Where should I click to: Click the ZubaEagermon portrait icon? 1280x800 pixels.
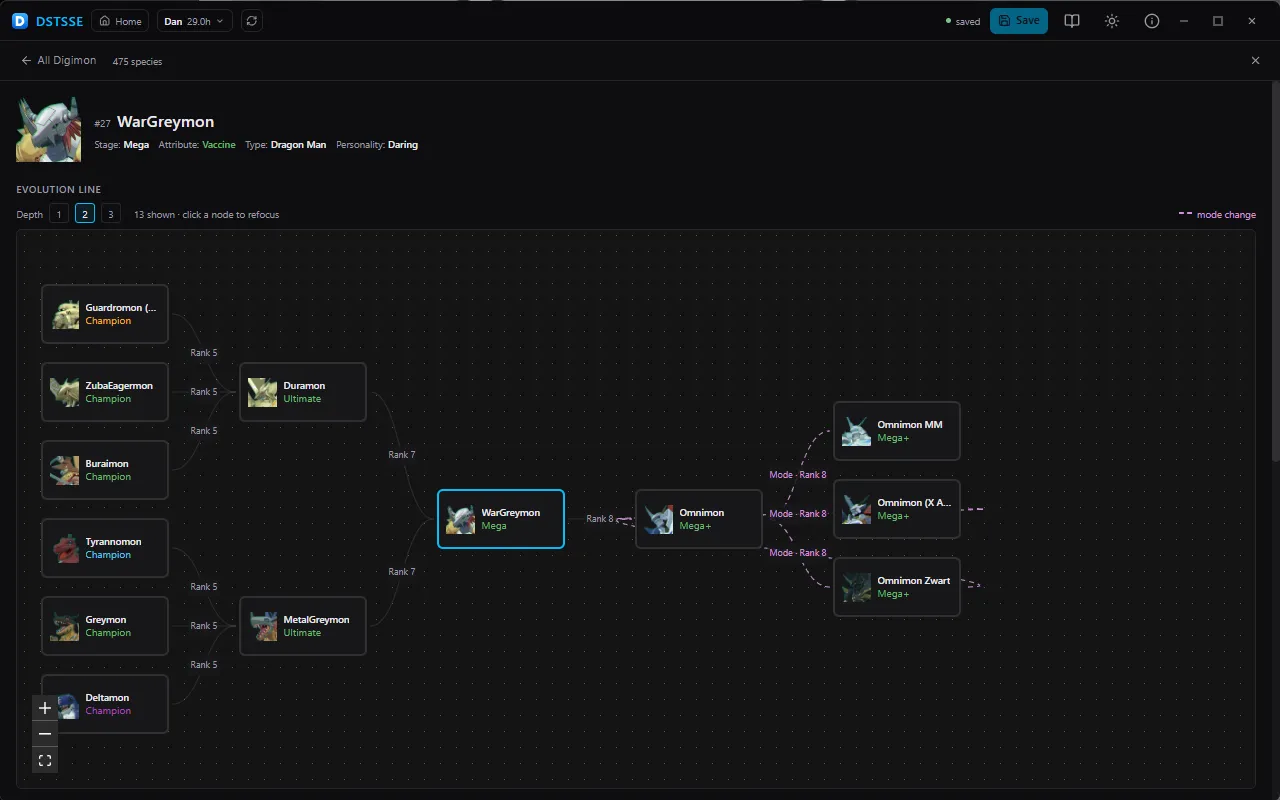[65, 392]
